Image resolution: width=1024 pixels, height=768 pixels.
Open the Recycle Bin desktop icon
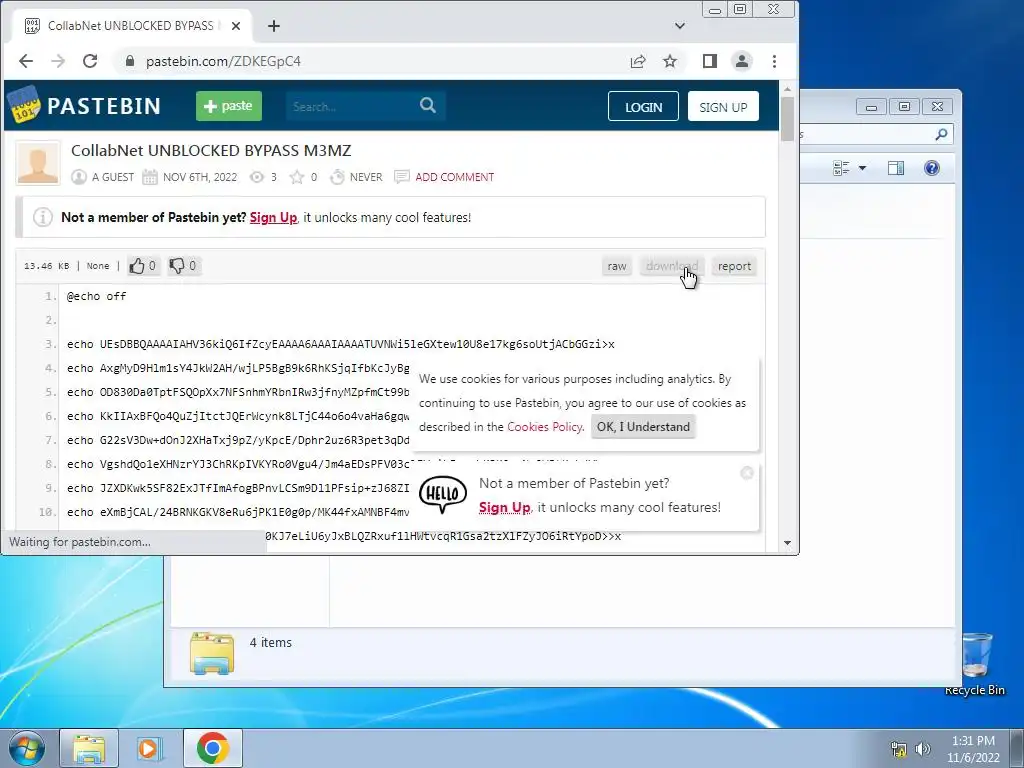pyautogui.click(x=974, y=664)
